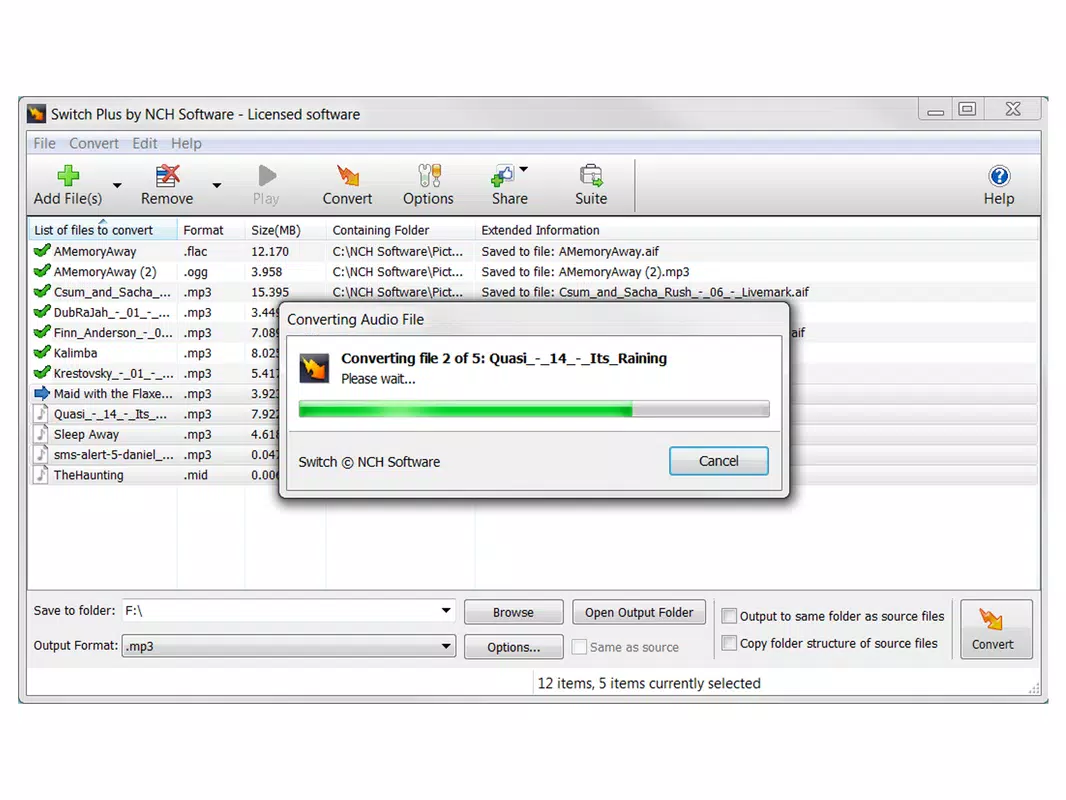The height and width of the screenshot is (800, 1066).
Task: Click the Open Output Folder button
Action: [639, 612]
